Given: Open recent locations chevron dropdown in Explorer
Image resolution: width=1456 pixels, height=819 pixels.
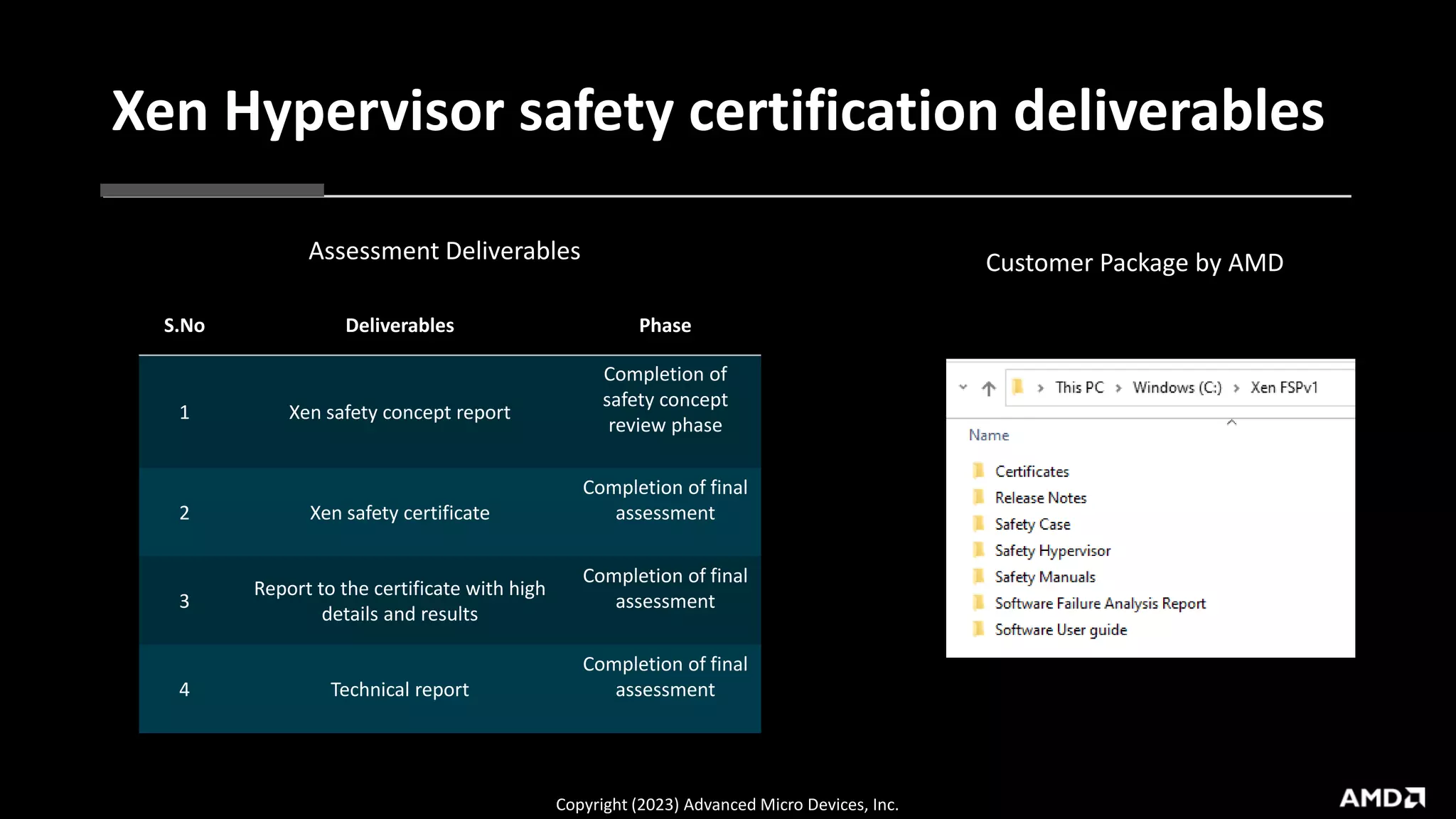Looking at the screenshot, I should [963, 387].
